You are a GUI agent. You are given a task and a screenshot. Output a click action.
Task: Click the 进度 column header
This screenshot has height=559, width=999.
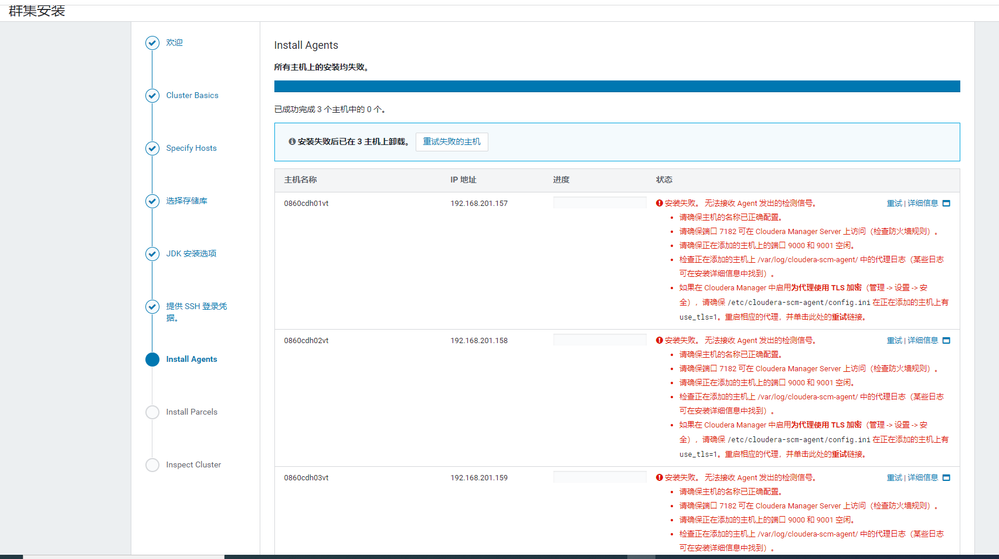click(x=561, y=180)
